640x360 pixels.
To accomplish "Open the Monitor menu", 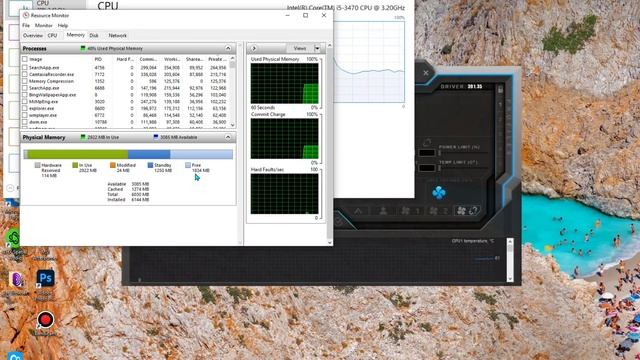I will pyautogui.click(x=43, y=25).
